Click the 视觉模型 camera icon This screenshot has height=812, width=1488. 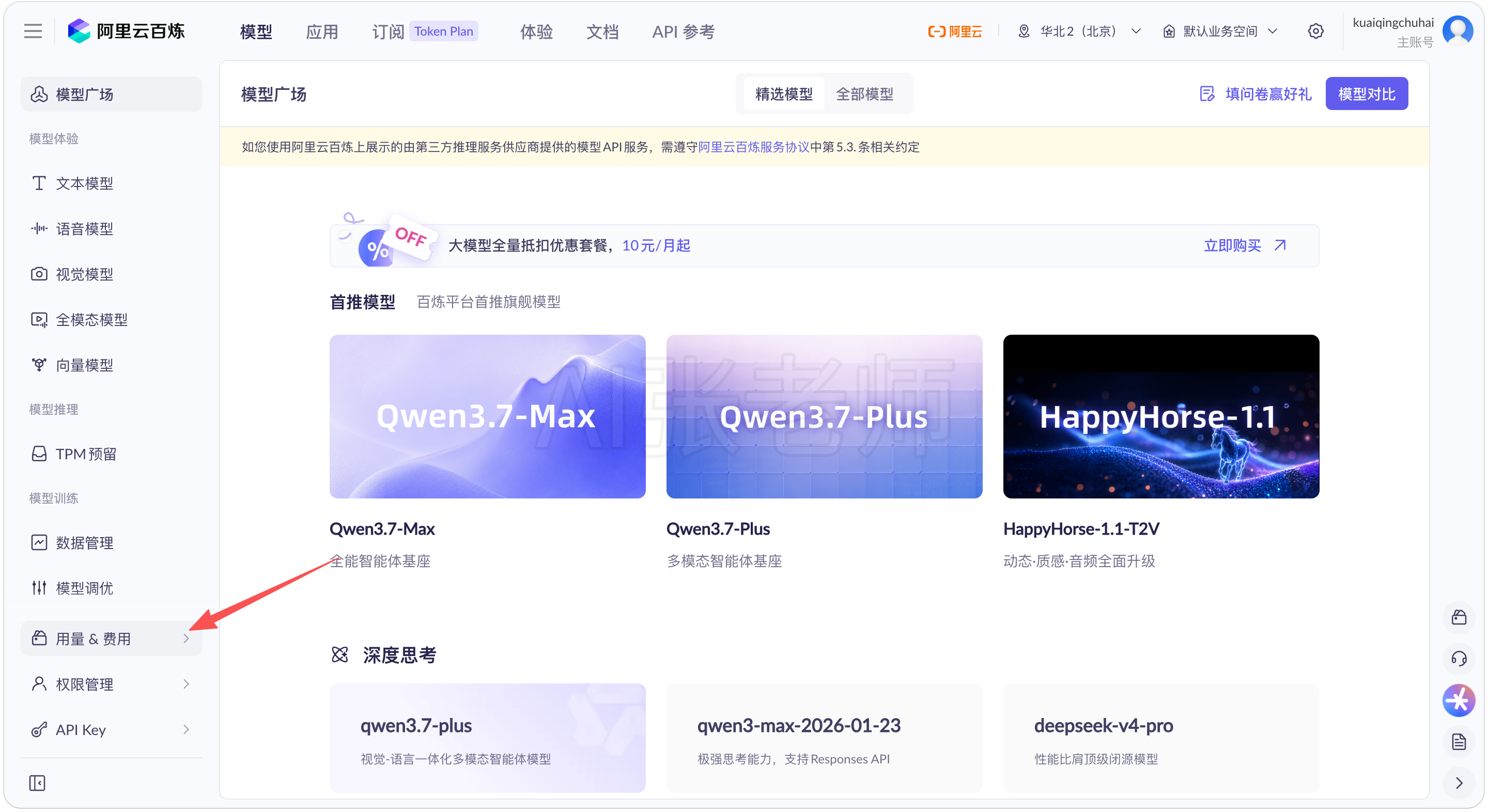pyautogui.click(x=39, y=274)
